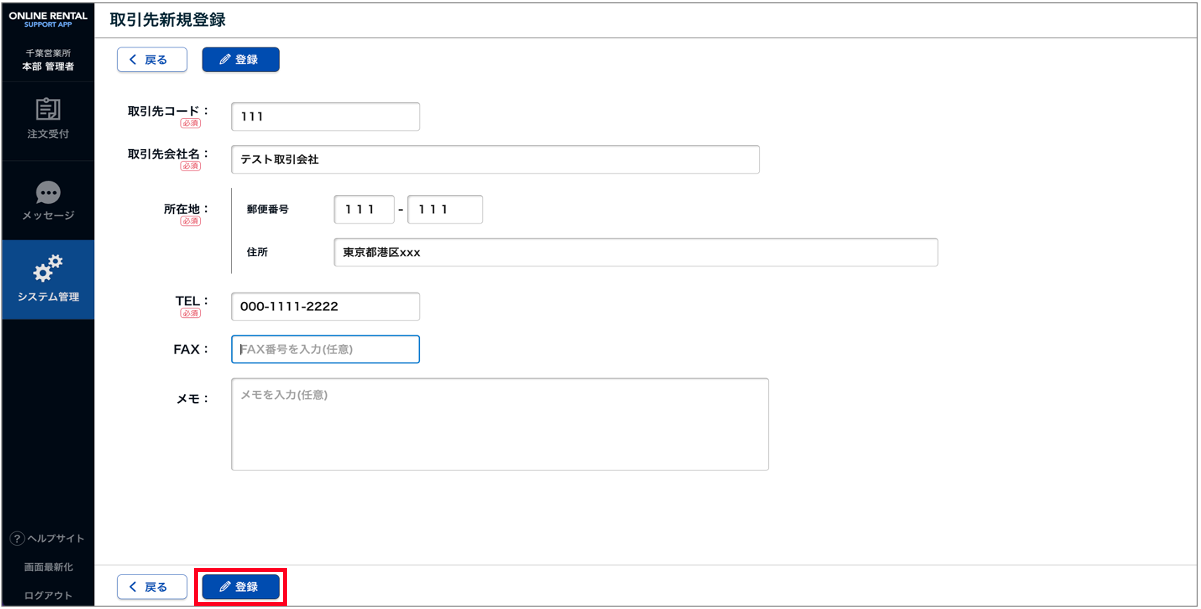The height and width of the screenshot is (609, 1201).
Task: Click inside the メモ memo textarea
Action: (499, 424)
